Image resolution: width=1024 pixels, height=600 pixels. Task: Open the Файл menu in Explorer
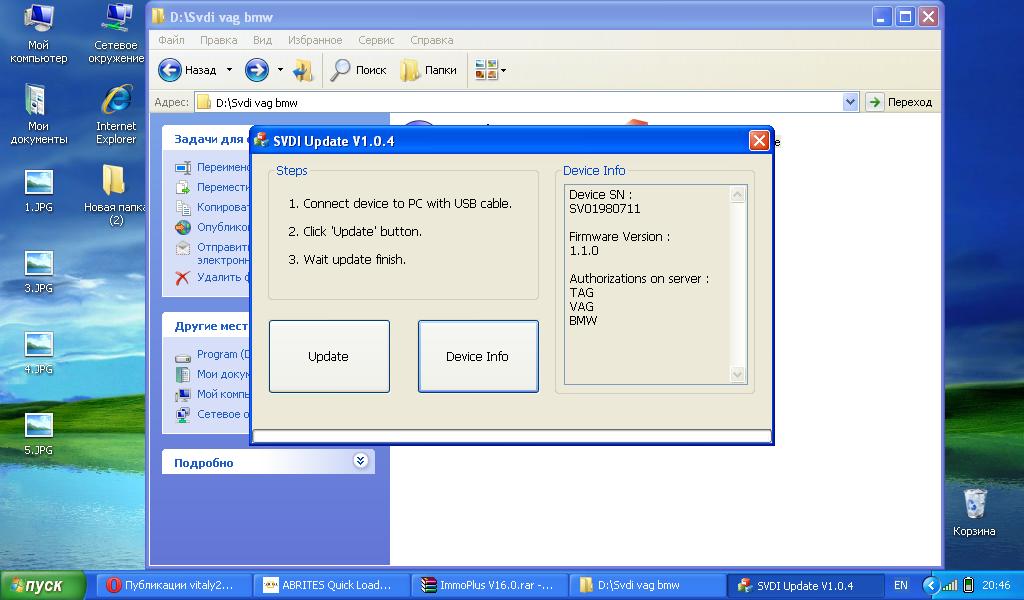pyautogui.click(x=171, y=40)
